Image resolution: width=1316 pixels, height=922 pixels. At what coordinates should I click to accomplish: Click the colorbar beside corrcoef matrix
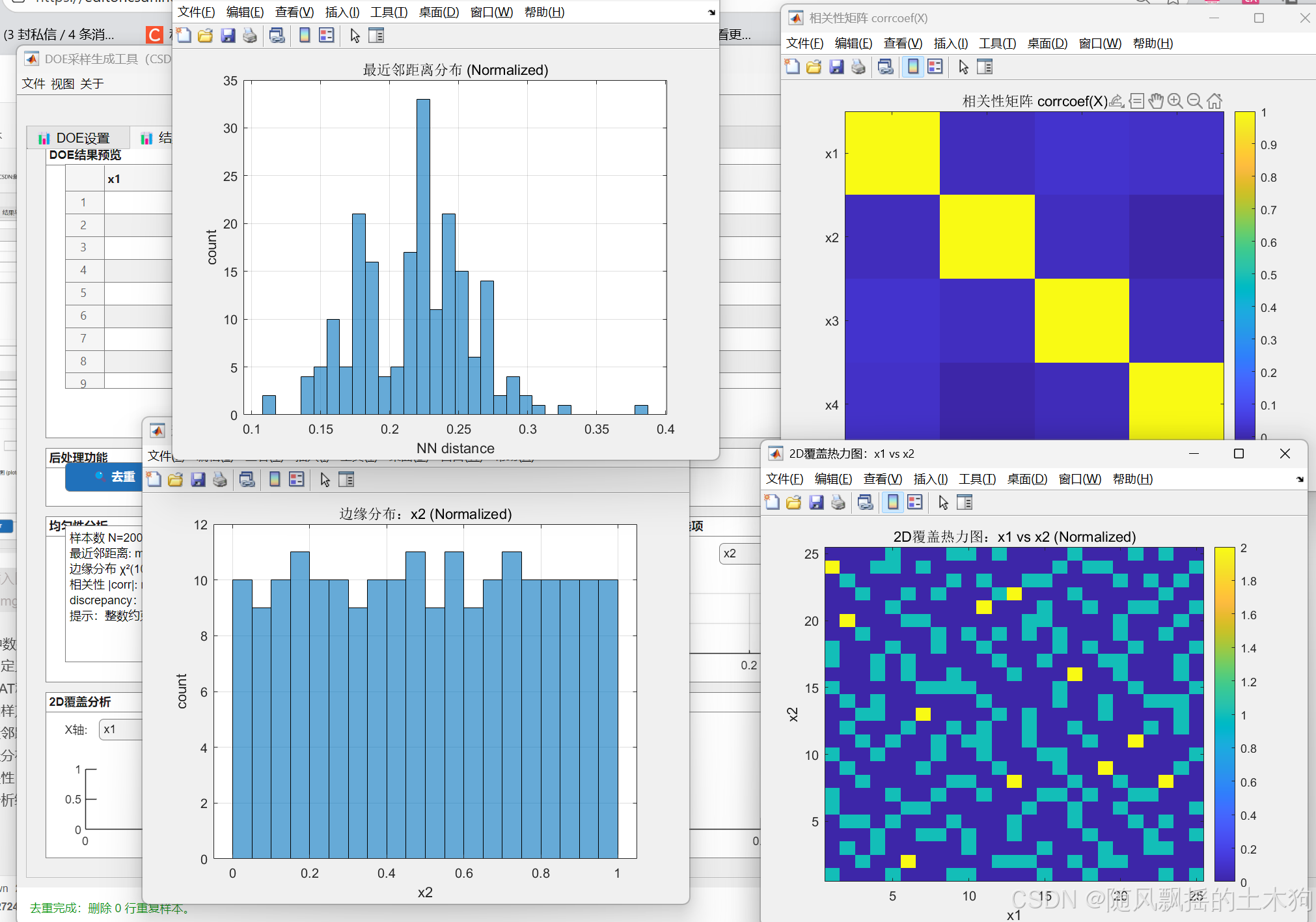point(1244,273)
